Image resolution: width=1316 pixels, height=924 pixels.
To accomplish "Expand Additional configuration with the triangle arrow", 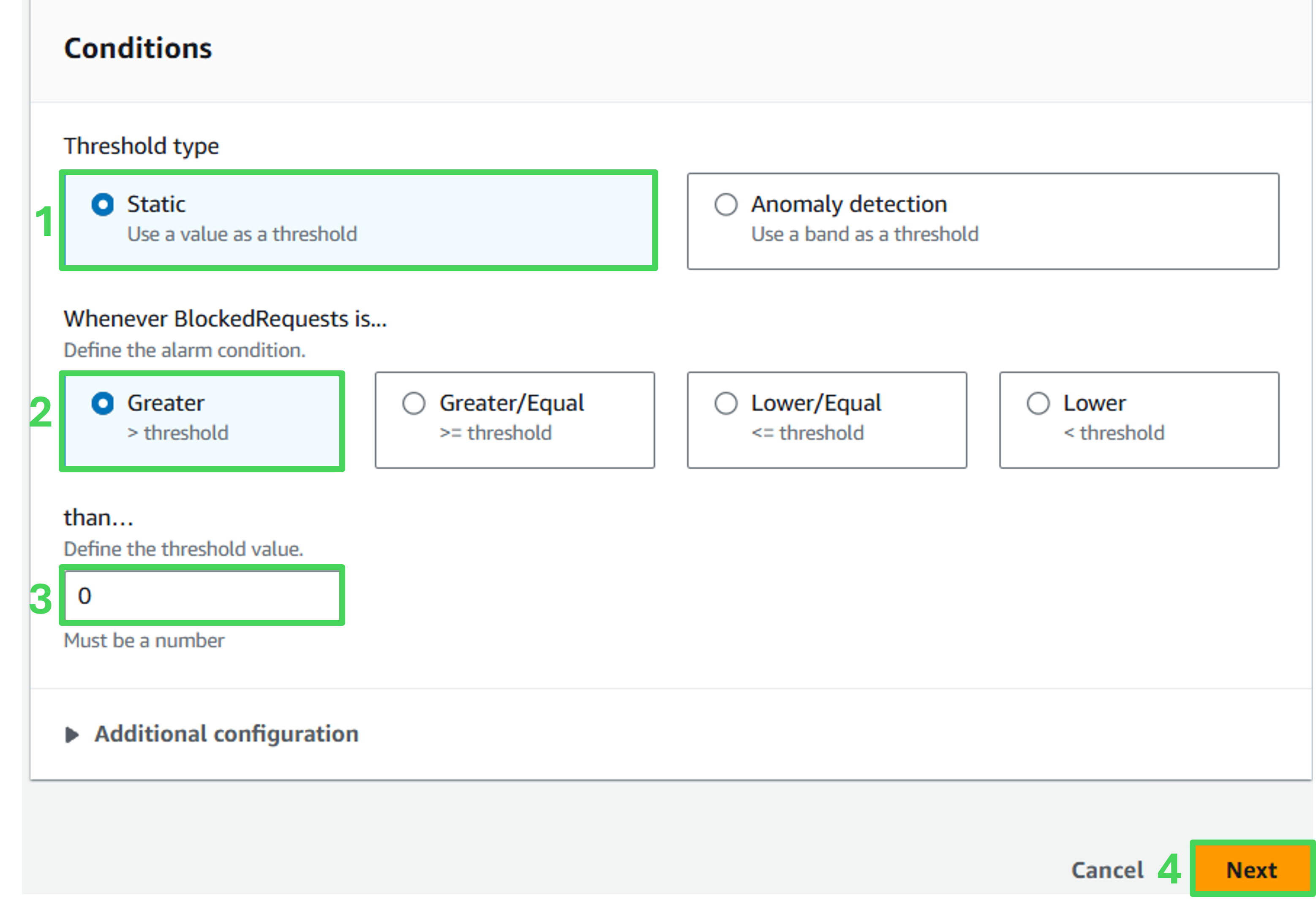I will click(x=72, y=734).
